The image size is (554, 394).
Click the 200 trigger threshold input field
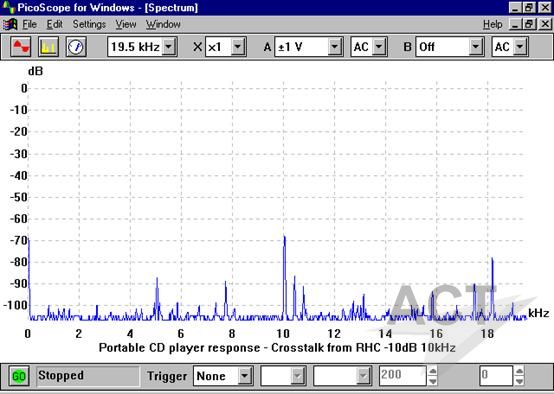(x=402, y=375)
